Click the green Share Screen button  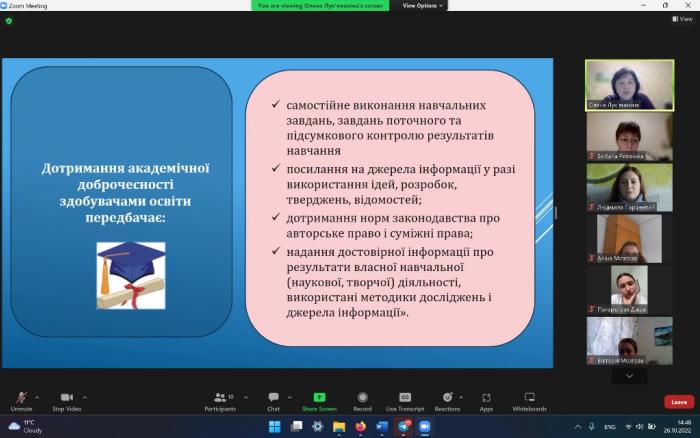319,400
